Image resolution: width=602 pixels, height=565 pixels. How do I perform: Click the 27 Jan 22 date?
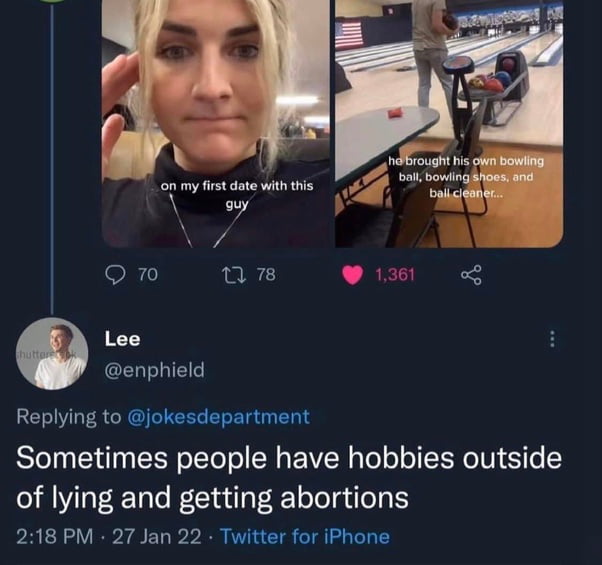(157, 537)
